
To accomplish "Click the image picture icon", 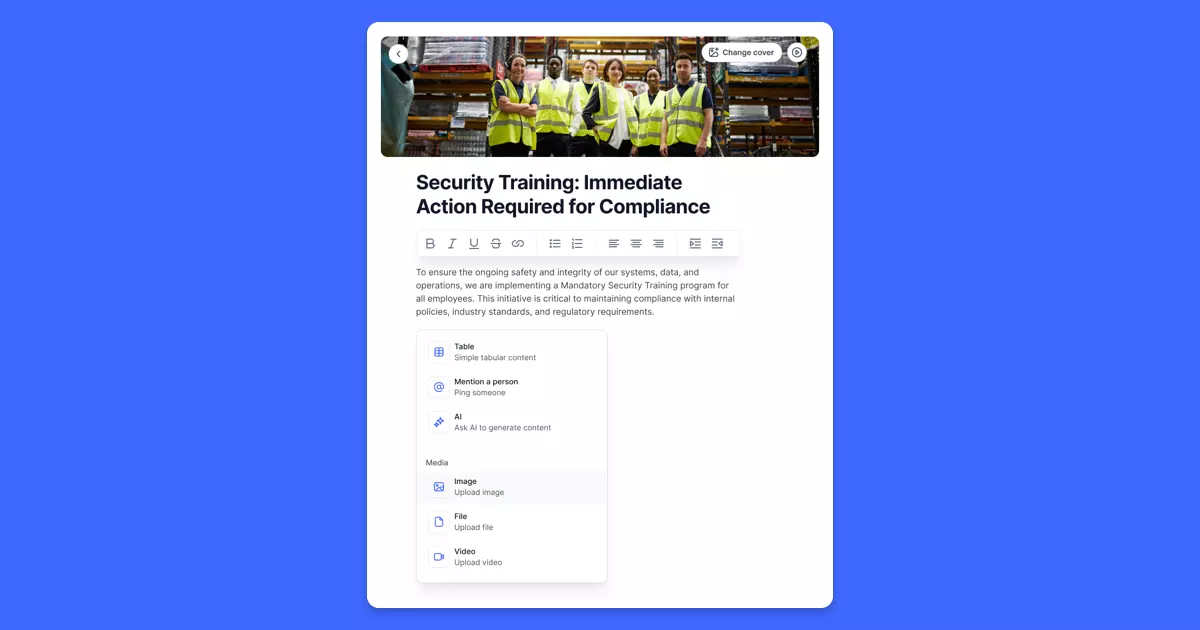I will [439, 487].
